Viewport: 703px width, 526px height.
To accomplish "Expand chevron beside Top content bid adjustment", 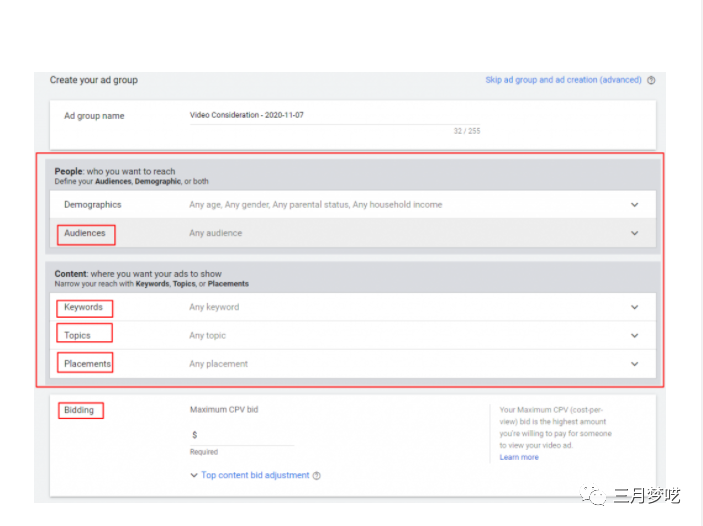I will (194, 475).
